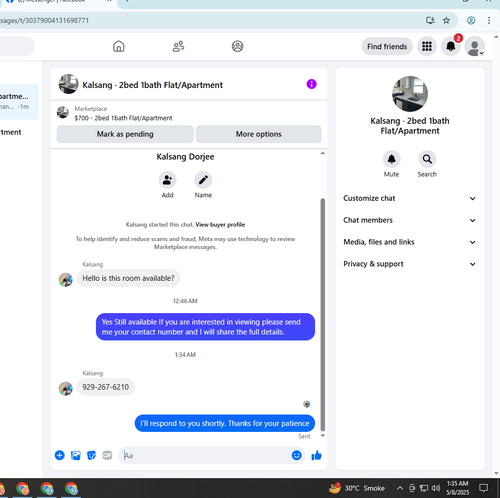Viewport: 500px width, 498px height.
Task: Click the listing thumbnail in right panel
Action: [410, 94]
